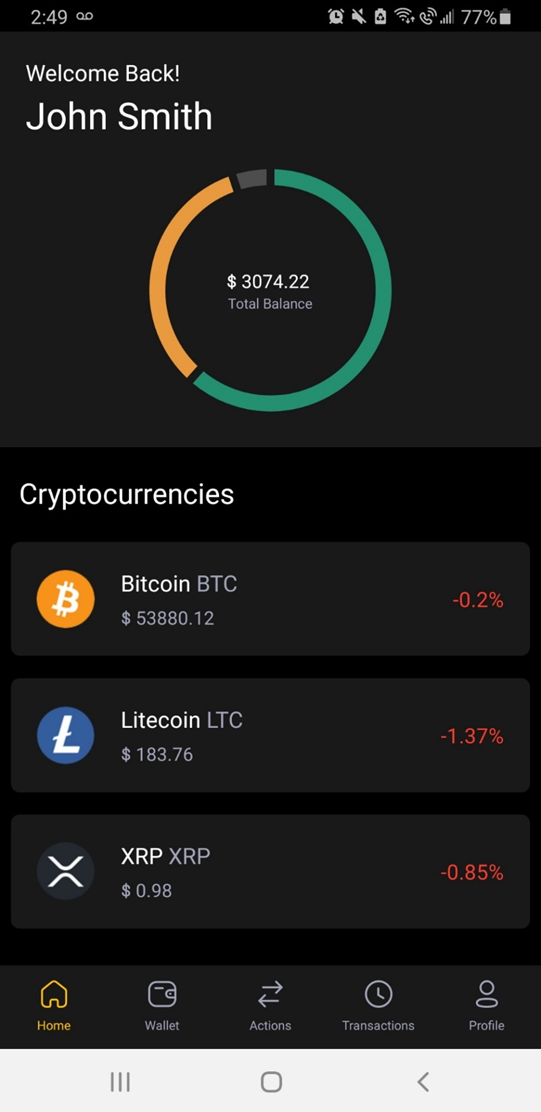Tap the Android recent apps button
This screenshot has width=541, height=1112.
click(120, 1082)
